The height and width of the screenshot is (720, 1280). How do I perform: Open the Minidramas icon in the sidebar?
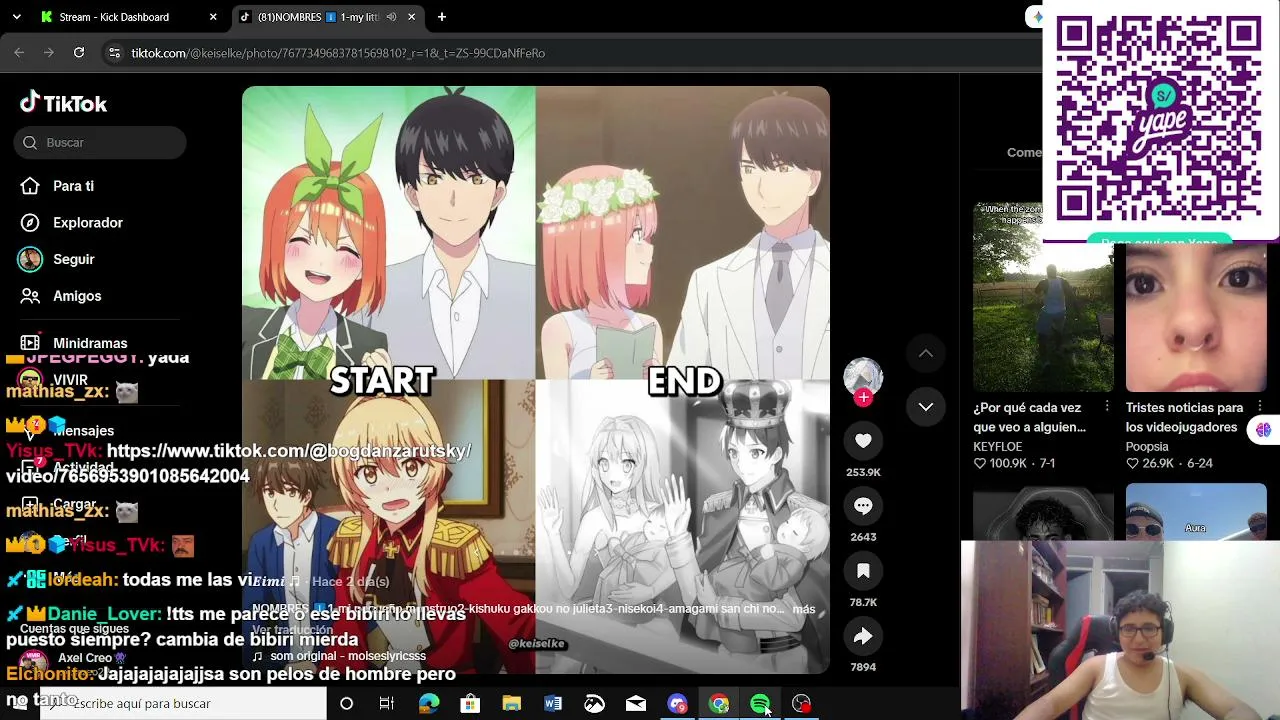click(30, 343)
